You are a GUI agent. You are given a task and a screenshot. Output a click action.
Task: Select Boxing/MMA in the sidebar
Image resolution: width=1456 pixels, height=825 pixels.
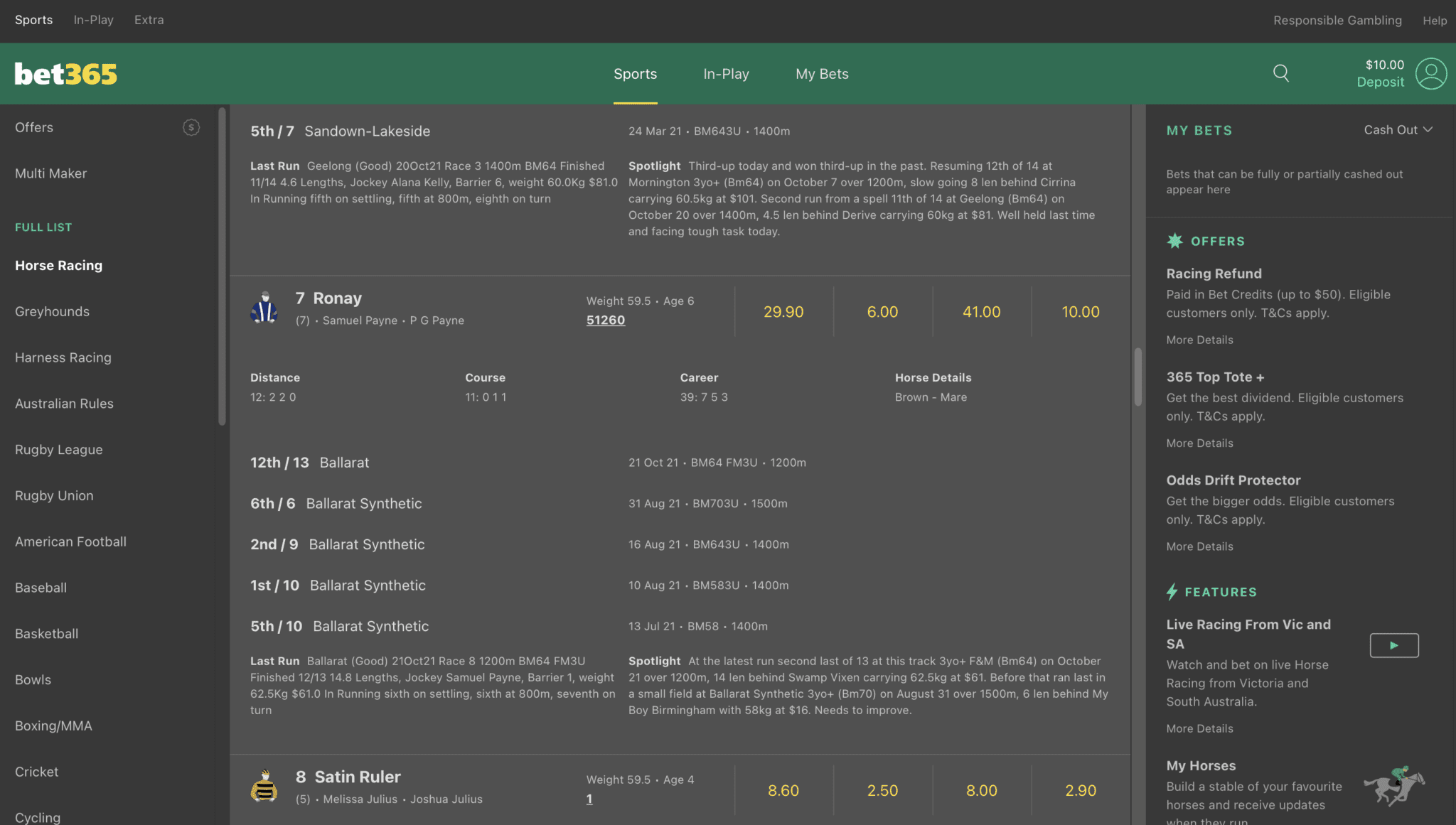[53, 726]
